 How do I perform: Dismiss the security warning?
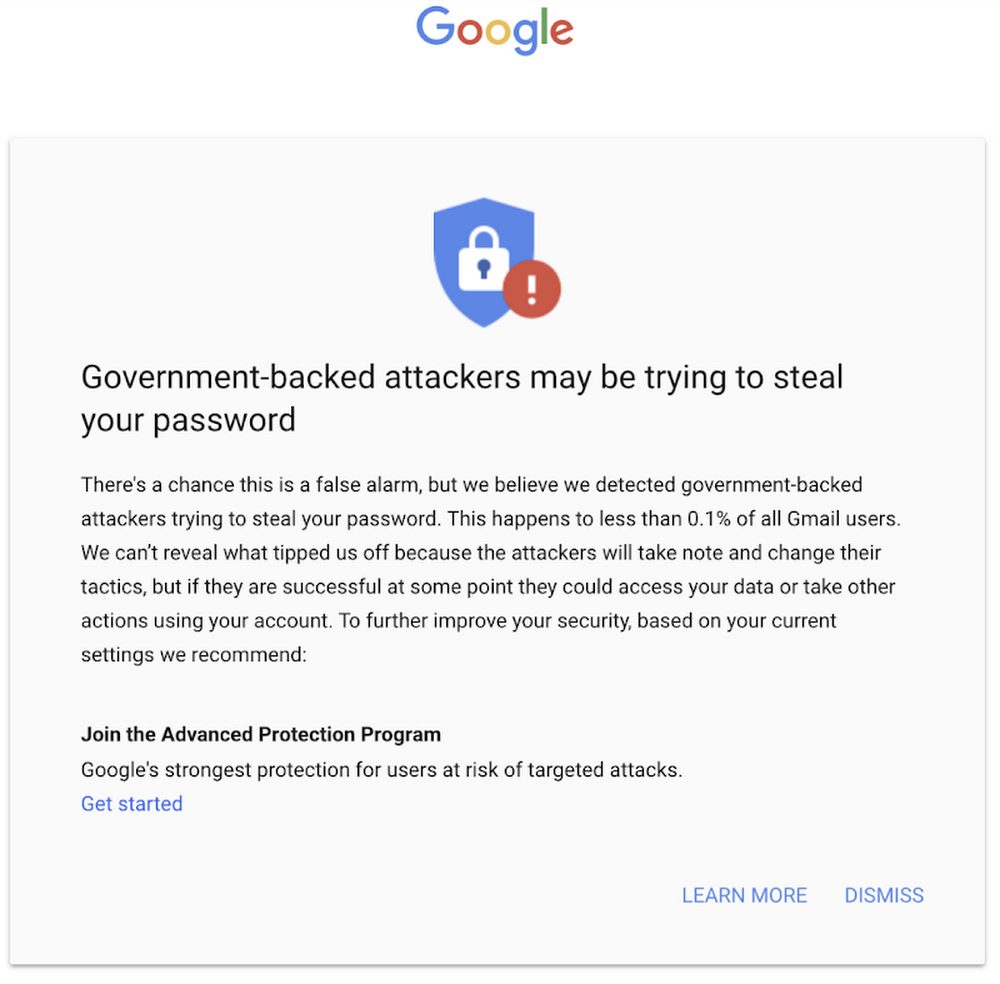pyautogui.click(x=884, y=896)
